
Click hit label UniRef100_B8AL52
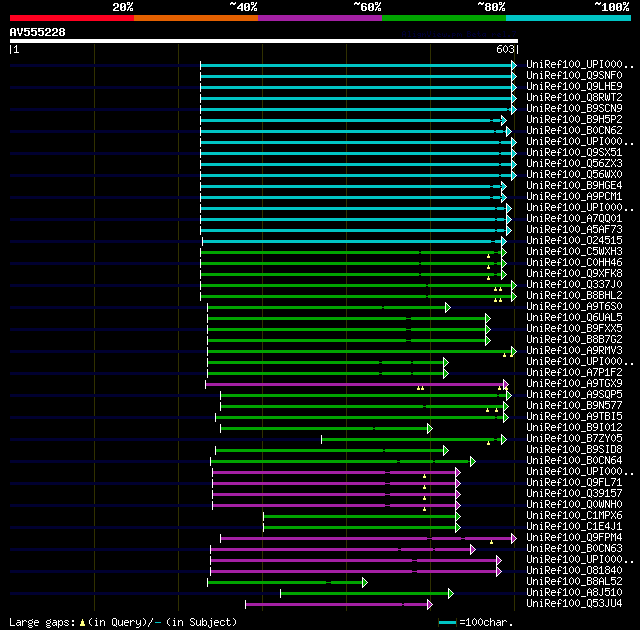(574, 582)
